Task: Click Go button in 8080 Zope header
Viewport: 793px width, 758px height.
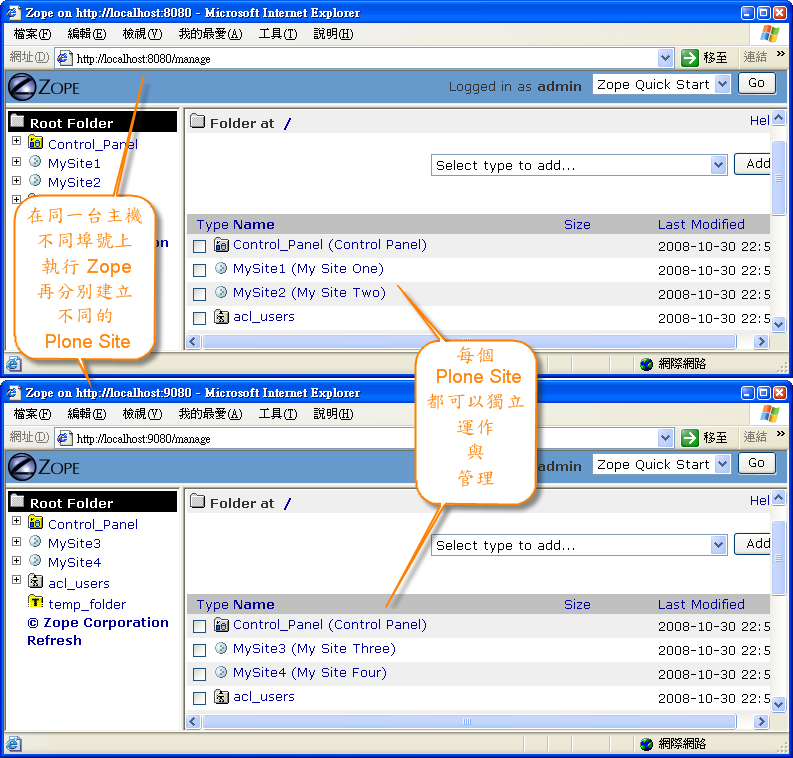Action: tap(757, 83)
